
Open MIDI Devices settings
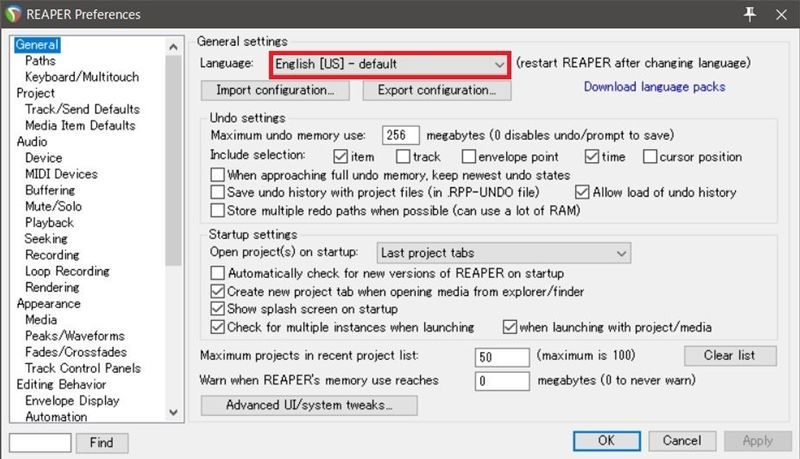click(x=61, y=174)
